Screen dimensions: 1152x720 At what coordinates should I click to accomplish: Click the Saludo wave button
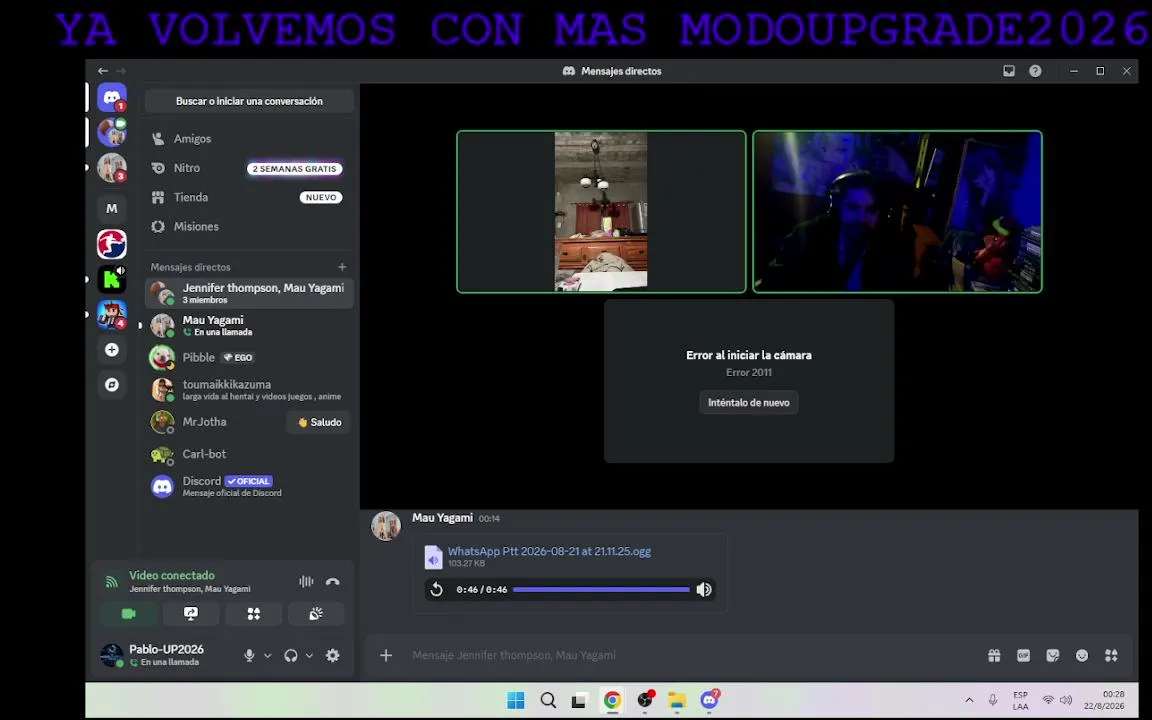point(319,422)
